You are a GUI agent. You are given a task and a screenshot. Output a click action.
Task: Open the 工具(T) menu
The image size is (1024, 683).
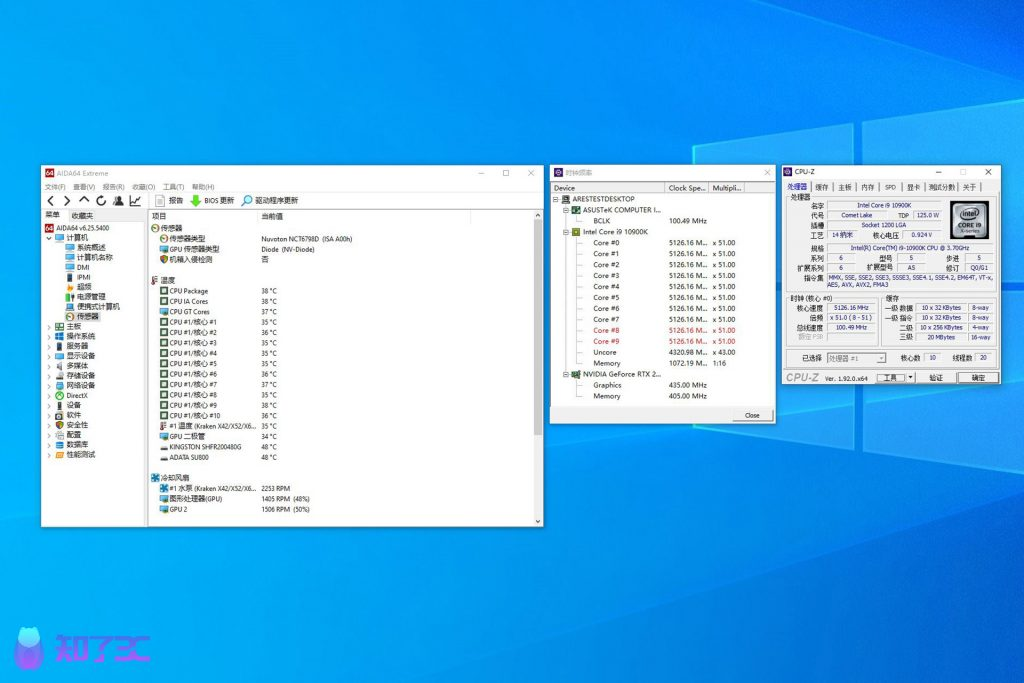point(173,187)
